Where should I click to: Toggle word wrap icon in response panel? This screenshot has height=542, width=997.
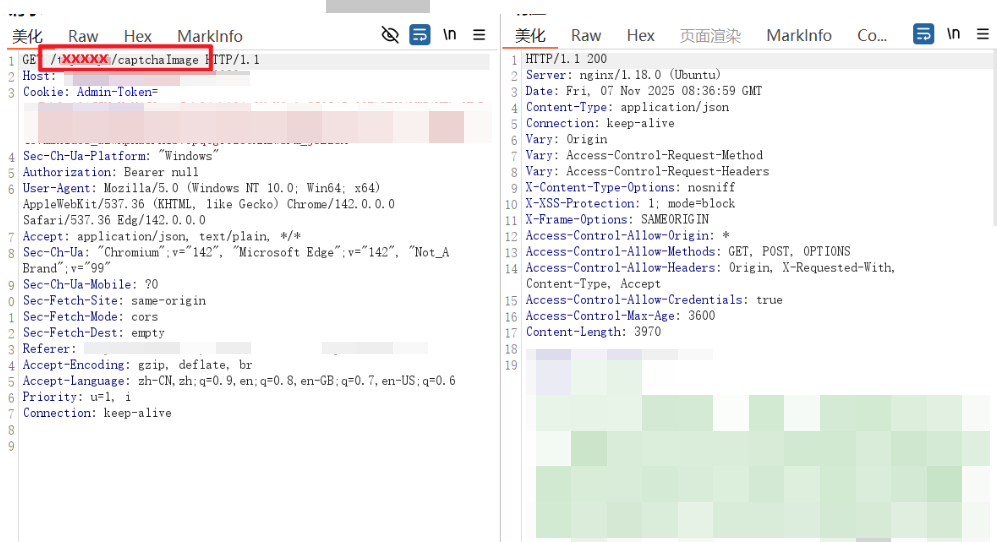(x=923, y=33)
